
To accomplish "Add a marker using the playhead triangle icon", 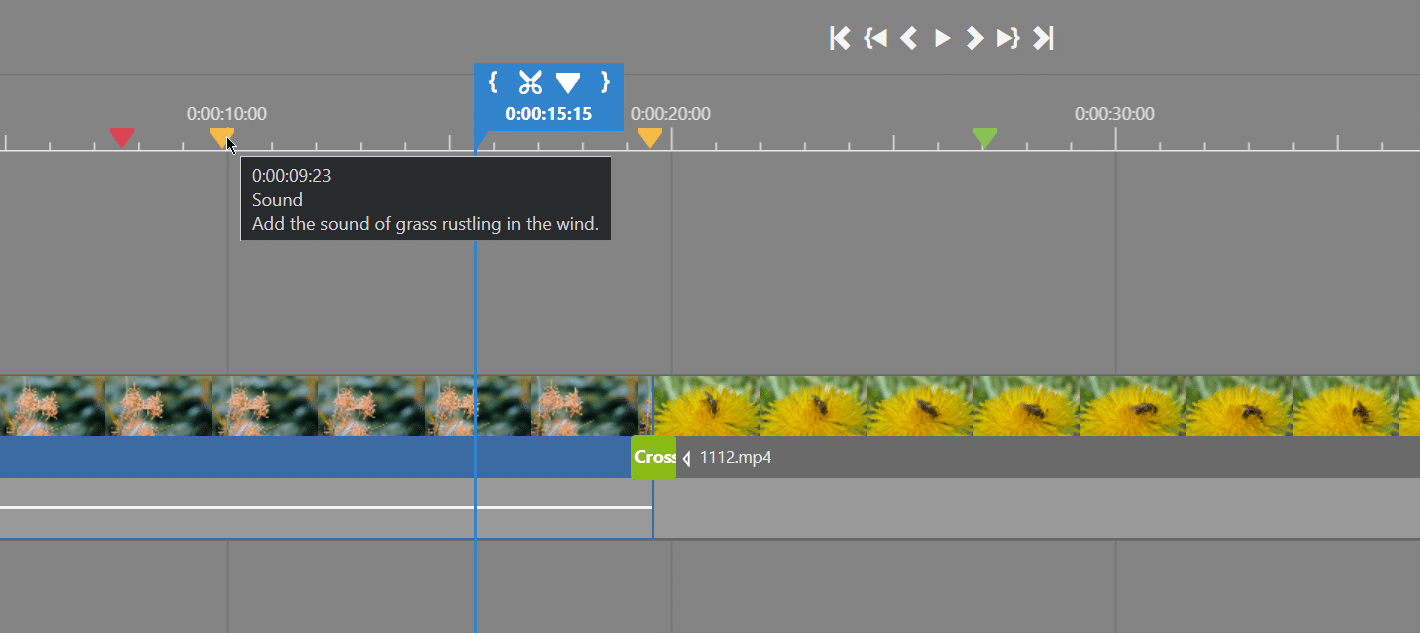I will [568, 83].
